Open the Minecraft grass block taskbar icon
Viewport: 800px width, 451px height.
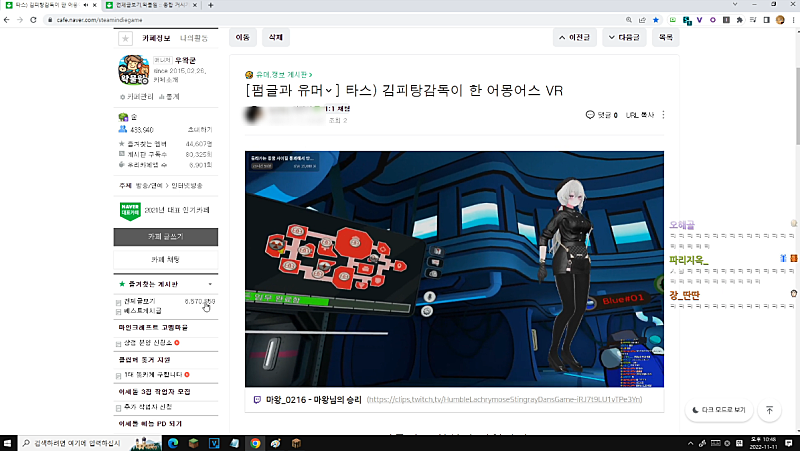193,443
